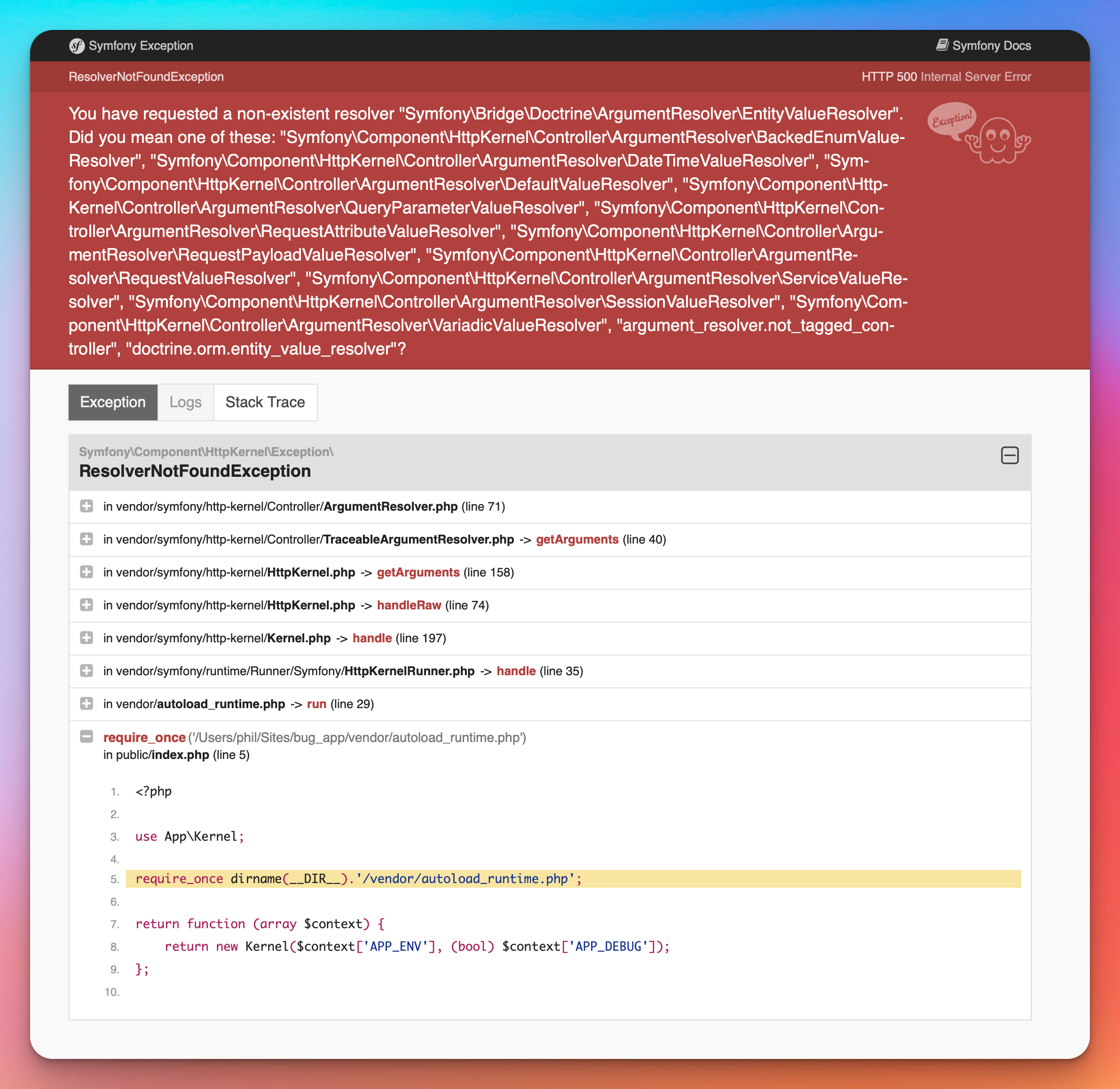Expand the HttpKernel.php getArguments line 158 trace
The height and width of the screenshot is (1089, 1120).
click(87, 572)
